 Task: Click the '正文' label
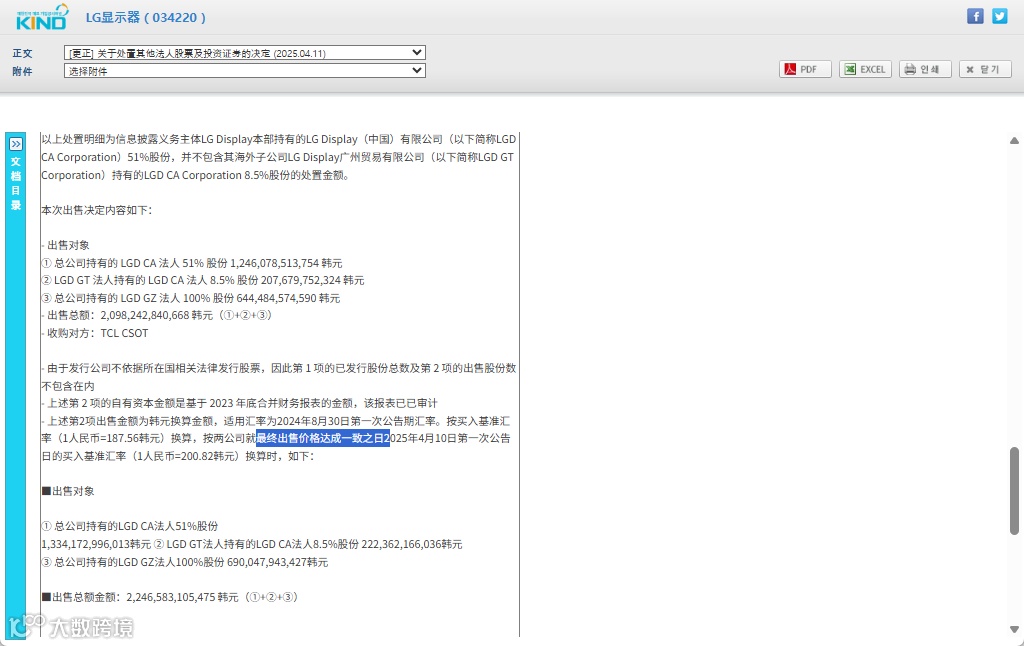pos(22,54)
